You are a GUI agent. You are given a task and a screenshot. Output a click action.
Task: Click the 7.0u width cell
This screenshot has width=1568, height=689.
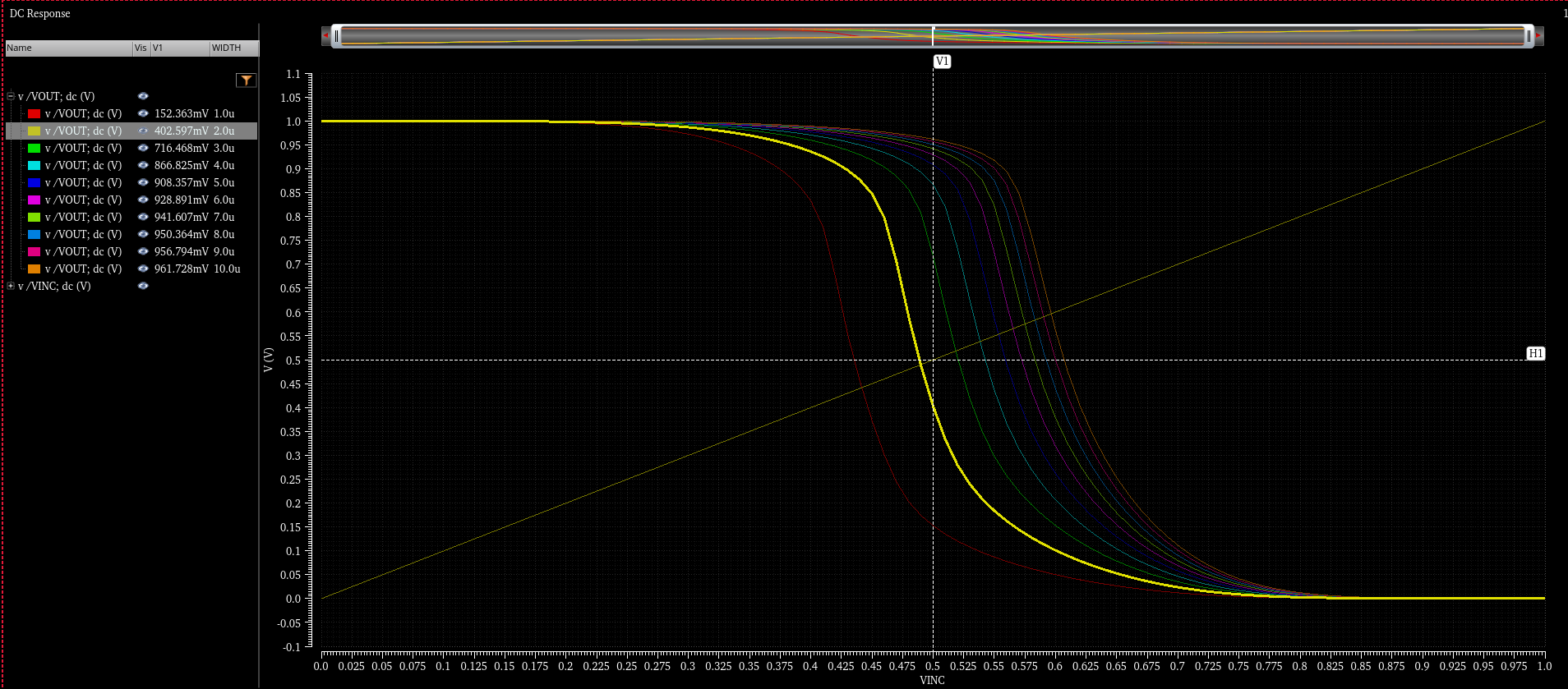click(x=224, y=217)
